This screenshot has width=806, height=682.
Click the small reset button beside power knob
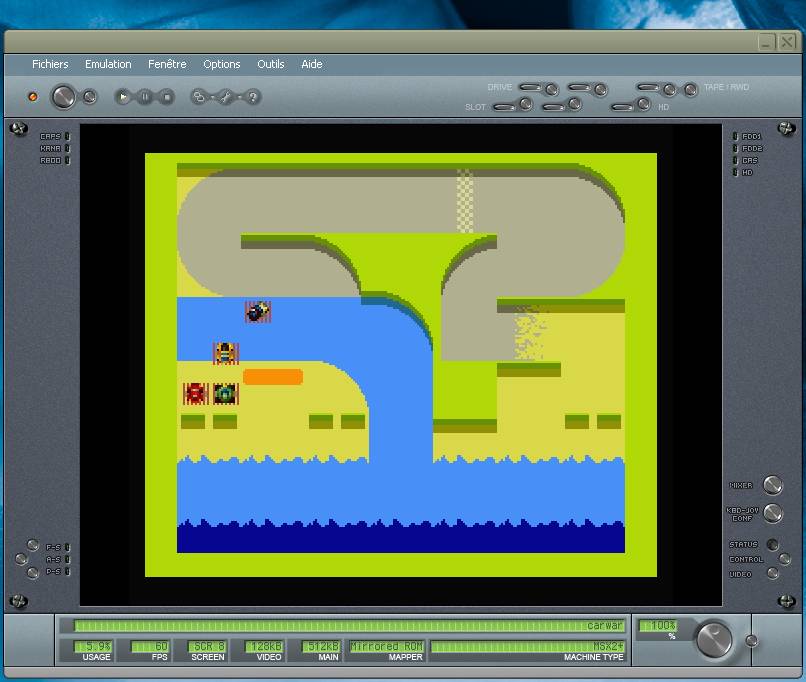point(90,97)
